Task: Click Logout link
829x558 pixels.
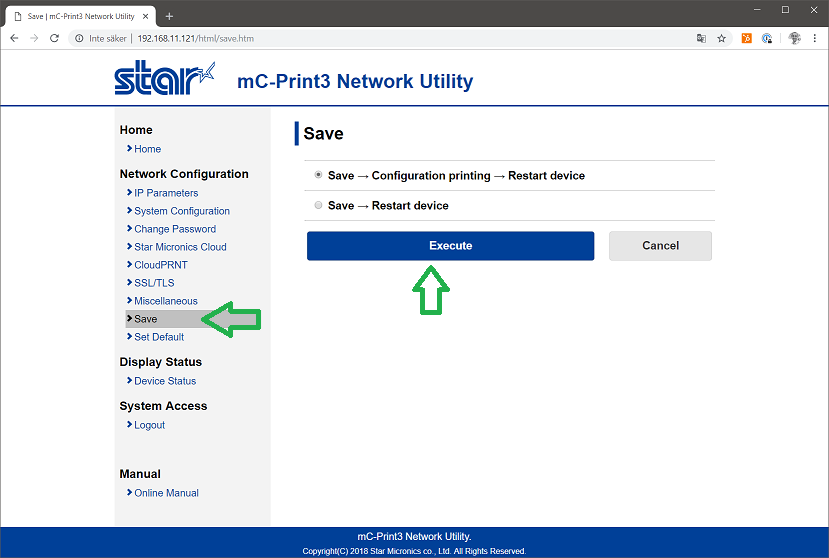Action: point(150,425)
